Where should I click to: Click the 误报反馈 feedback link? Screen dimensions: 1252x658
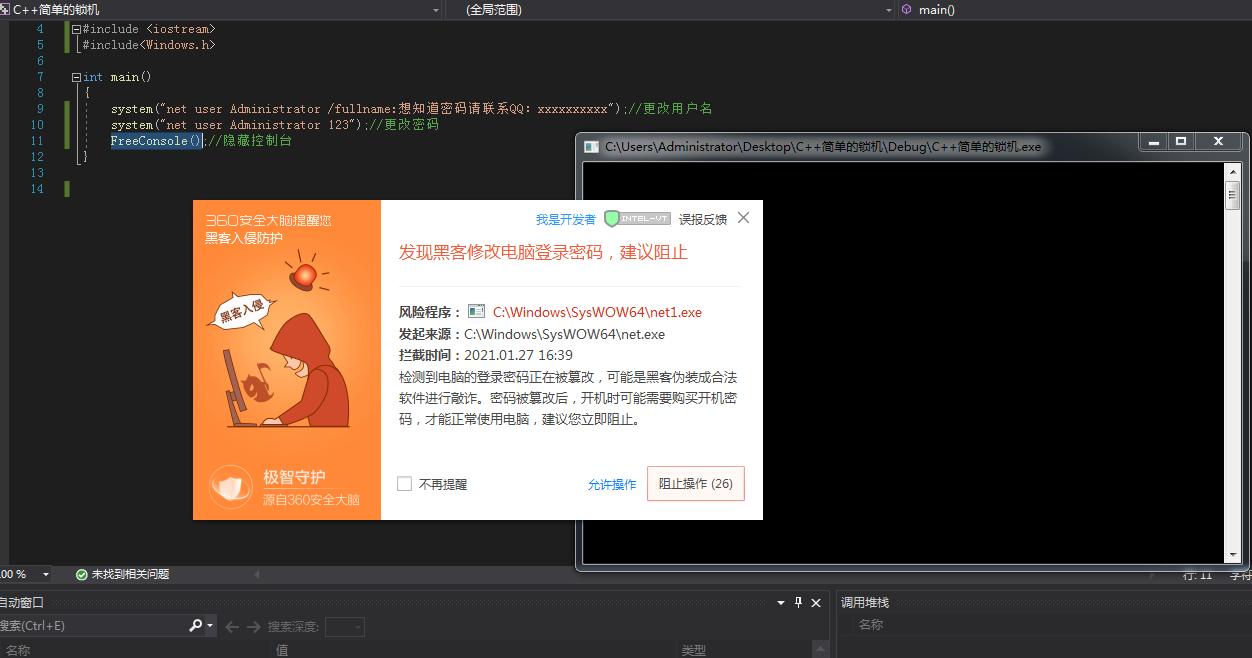click(703, 219)
